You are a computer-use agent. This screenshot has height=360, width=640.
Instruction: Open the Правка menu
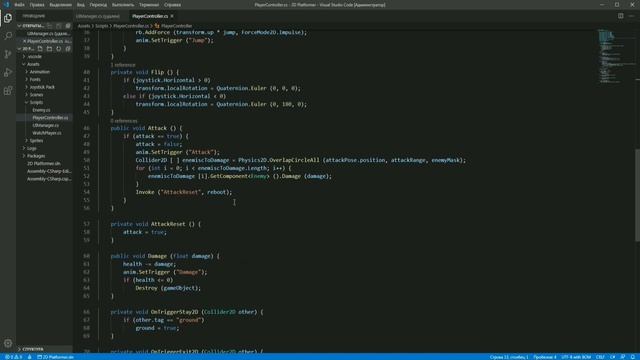(37, 5)
